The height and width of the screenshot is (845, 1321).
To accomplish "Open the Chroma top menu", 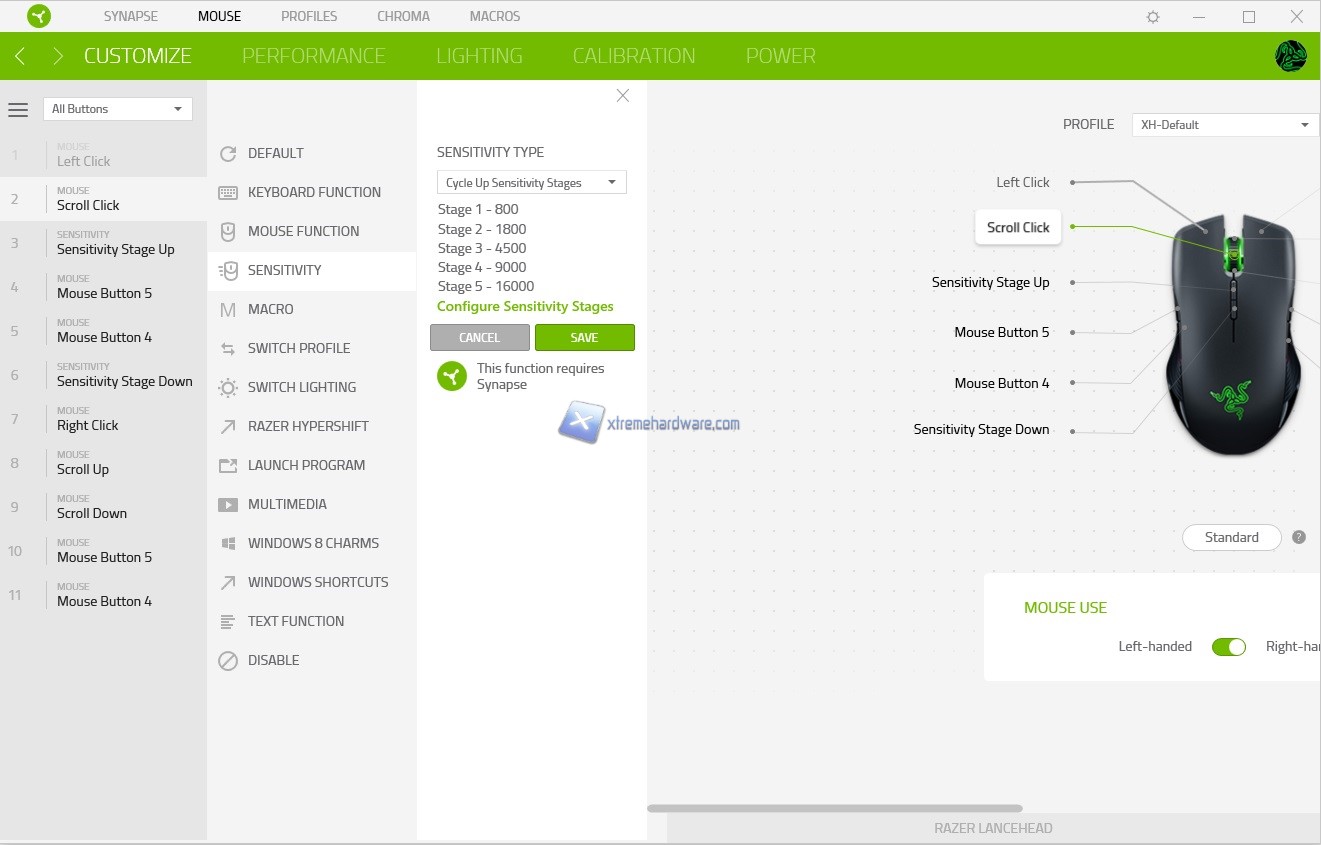I will [403, 16].
